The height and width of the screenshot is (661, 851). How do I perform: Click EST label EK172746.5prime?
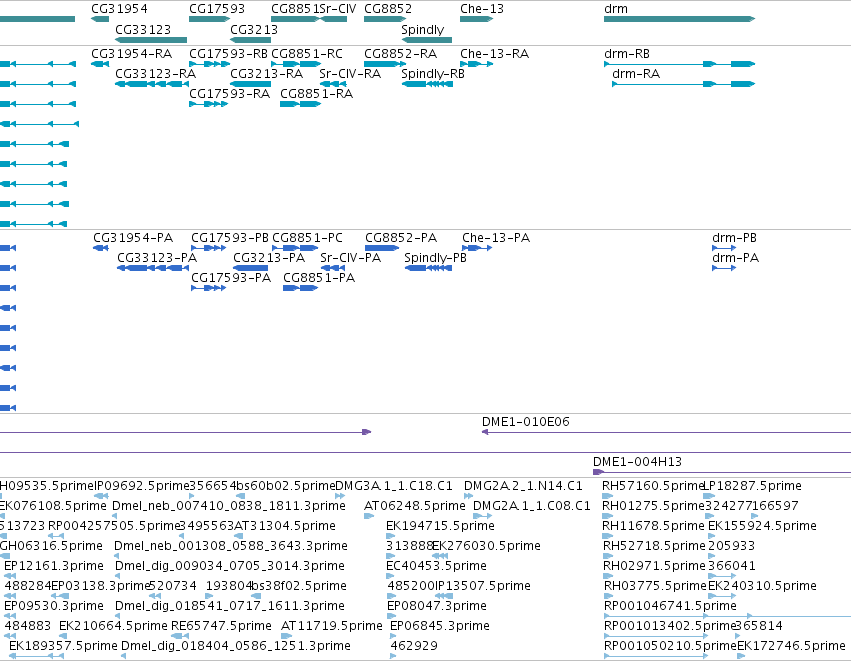tap(791, 646)
